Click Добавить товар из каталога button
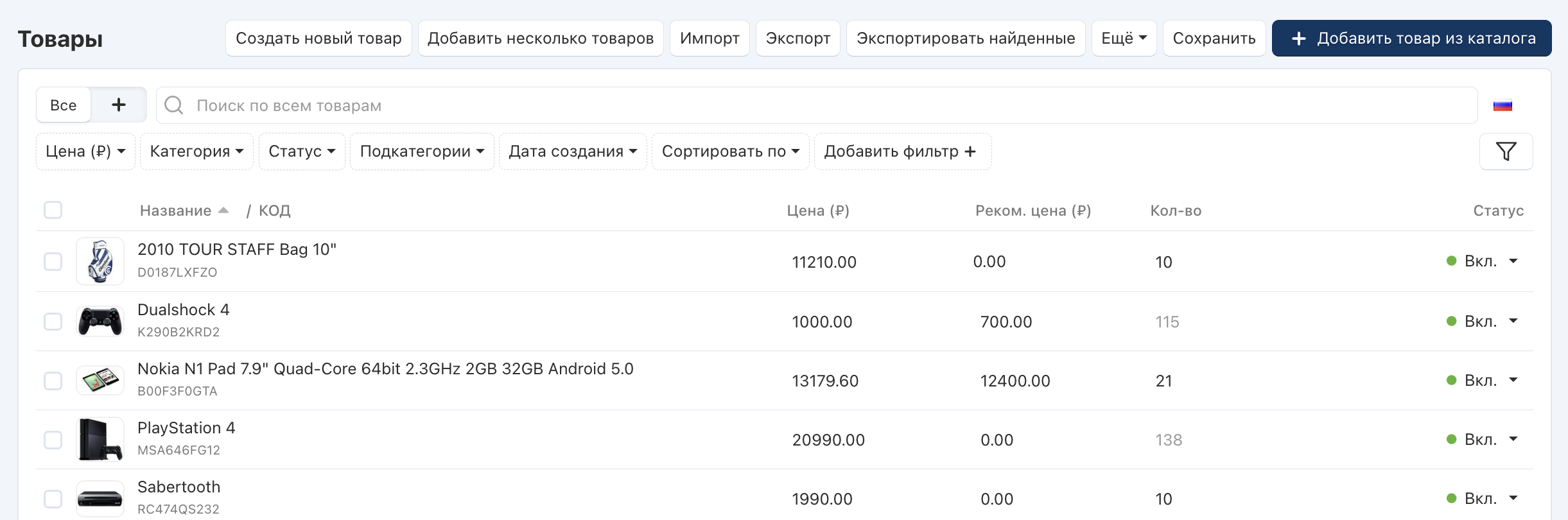Screen dimensions: 1568x520 [1411, 39]
